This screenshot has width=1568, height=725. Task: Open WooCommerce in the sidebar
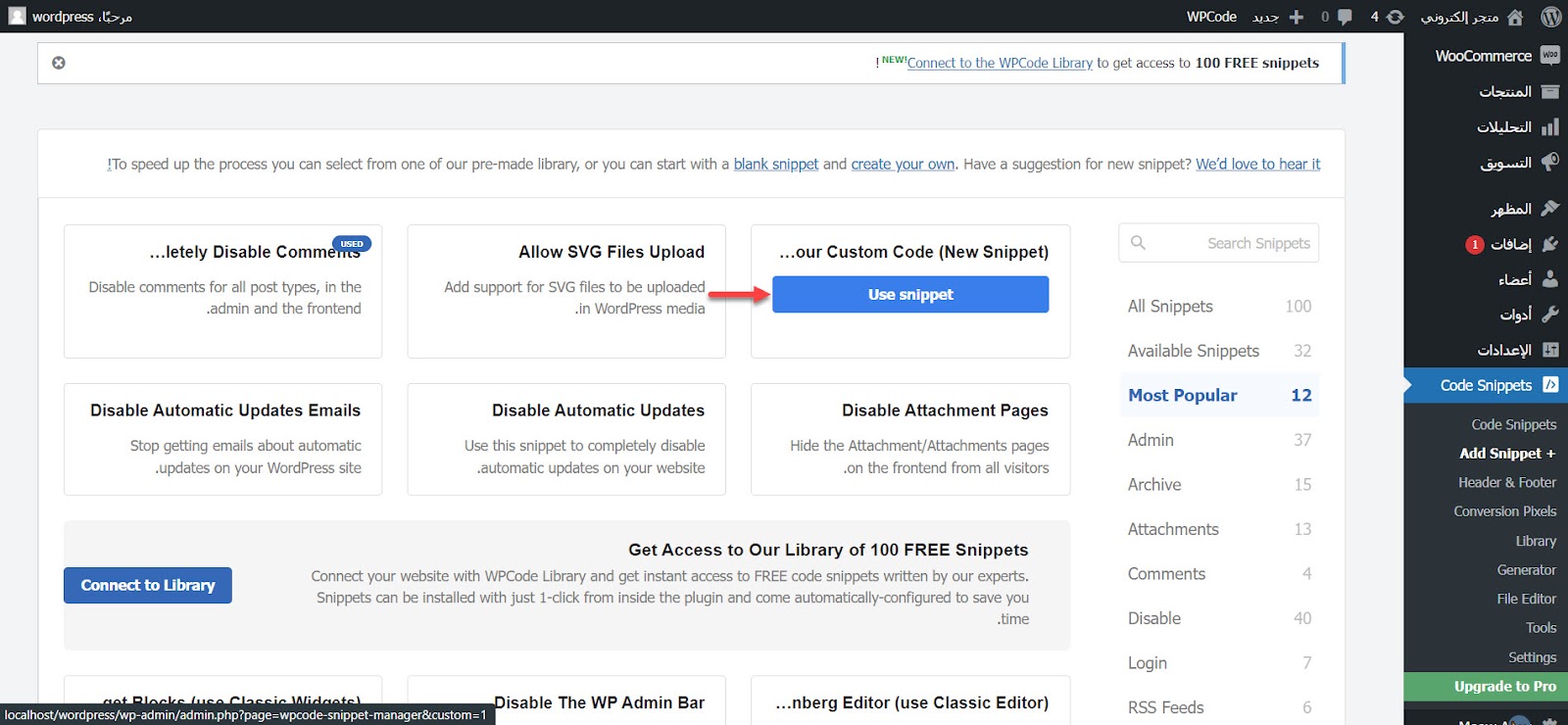1486,56
